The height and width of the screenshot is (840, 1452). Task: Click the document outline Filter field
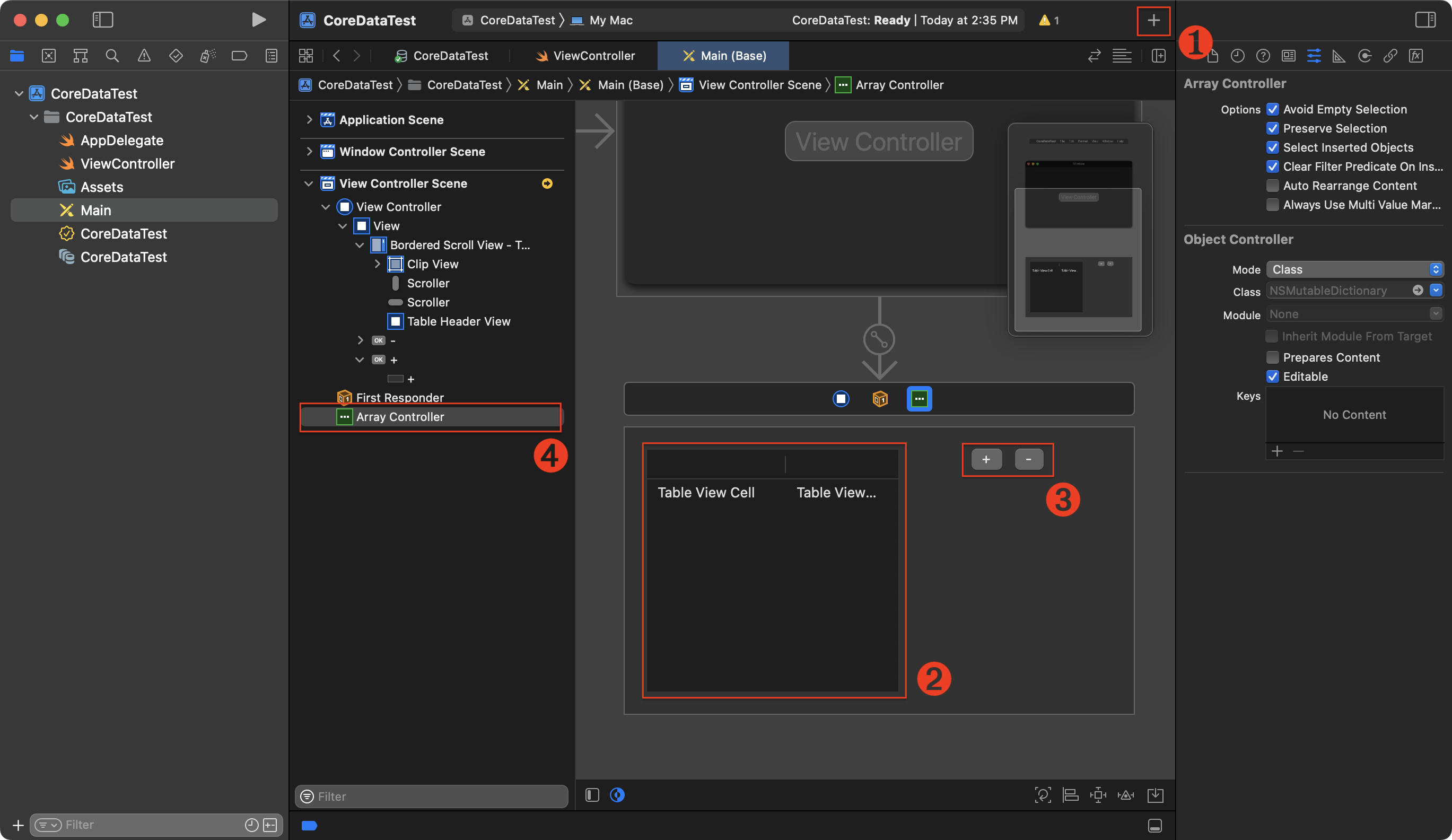click(x=438, y=796)
